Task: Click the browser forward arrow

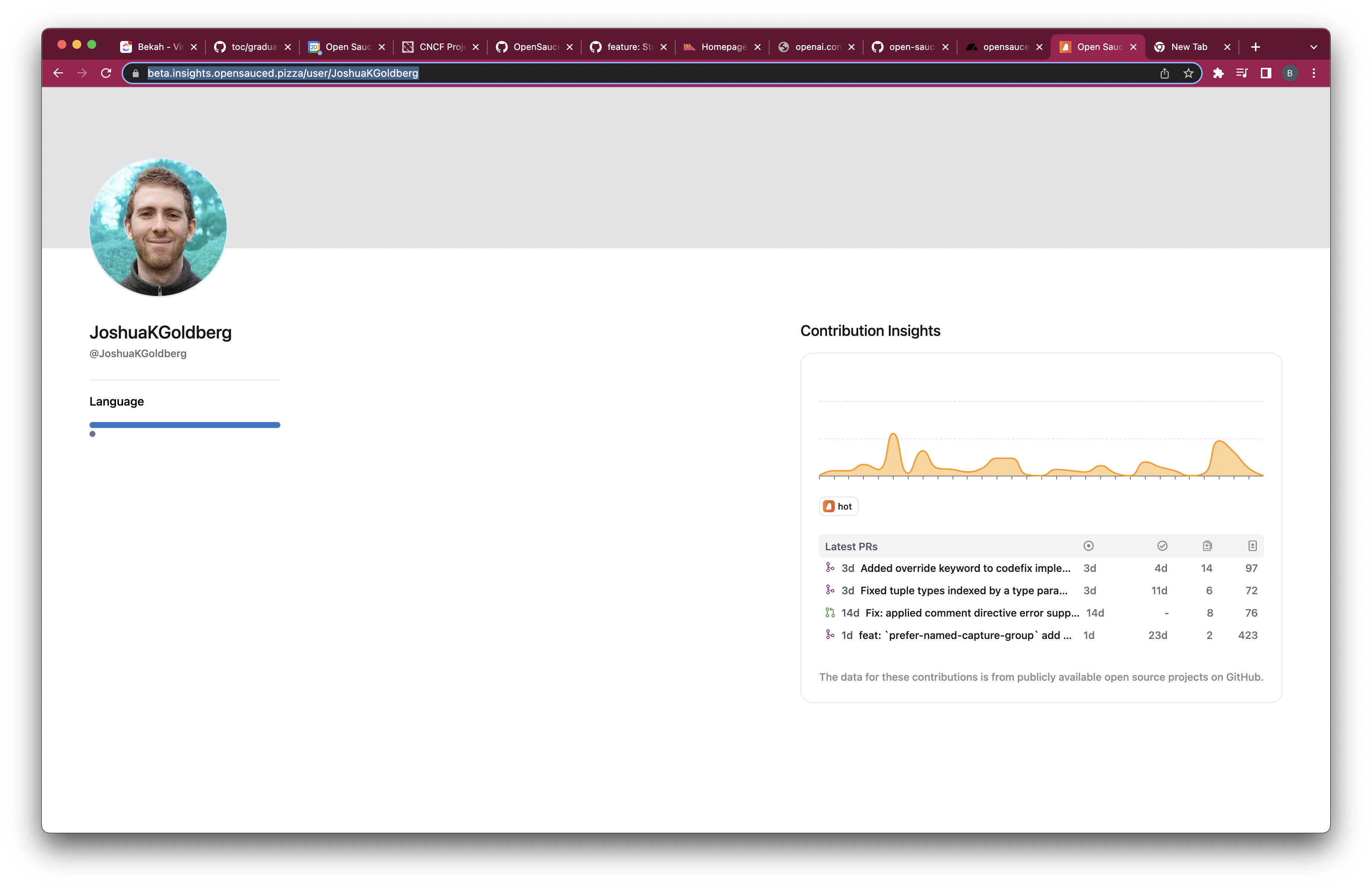Action: [82, 73]
